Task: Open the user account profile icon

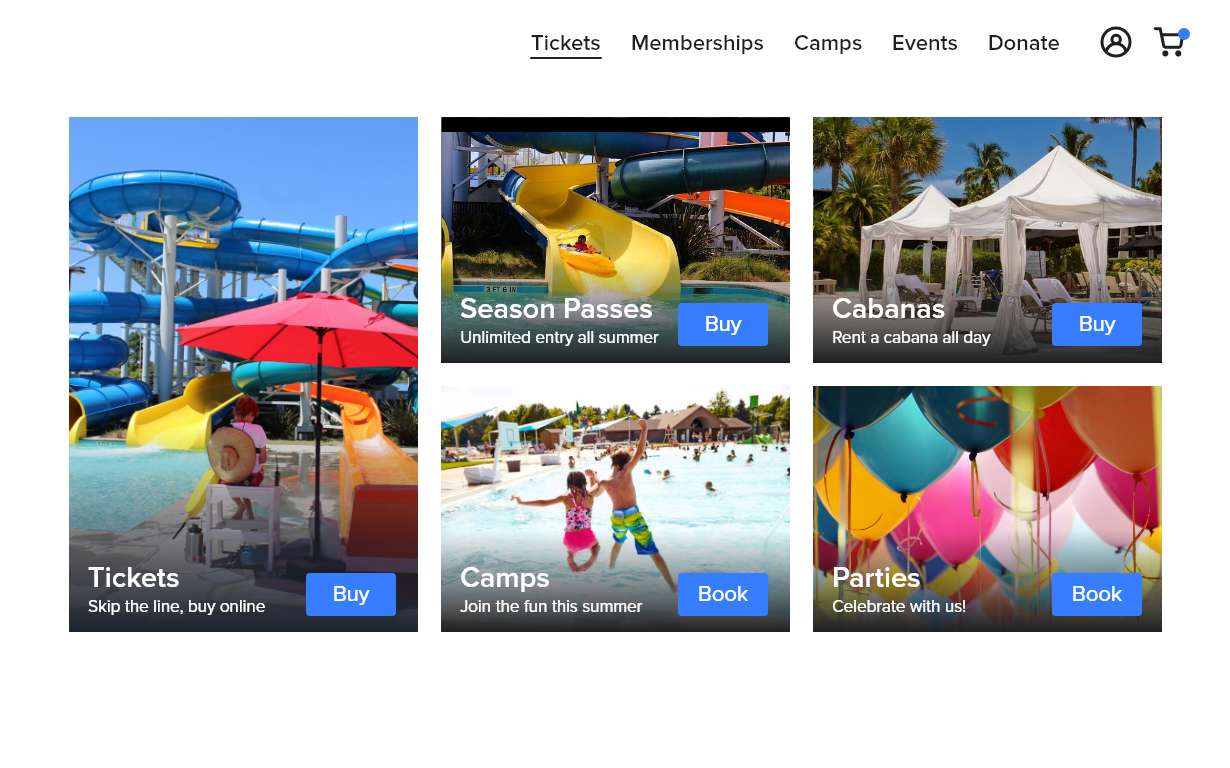Action: [1115, 42]
